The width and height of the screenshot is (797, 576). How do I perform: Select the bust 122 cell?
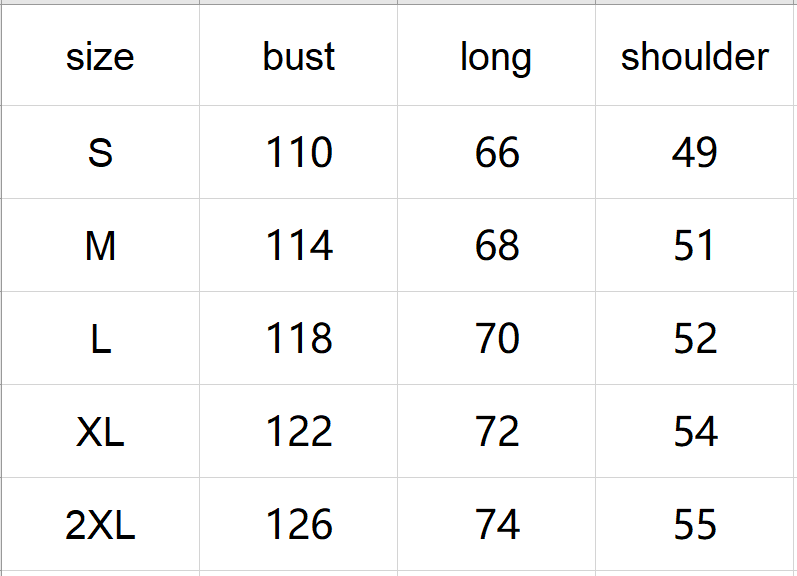tap(298, 432)
